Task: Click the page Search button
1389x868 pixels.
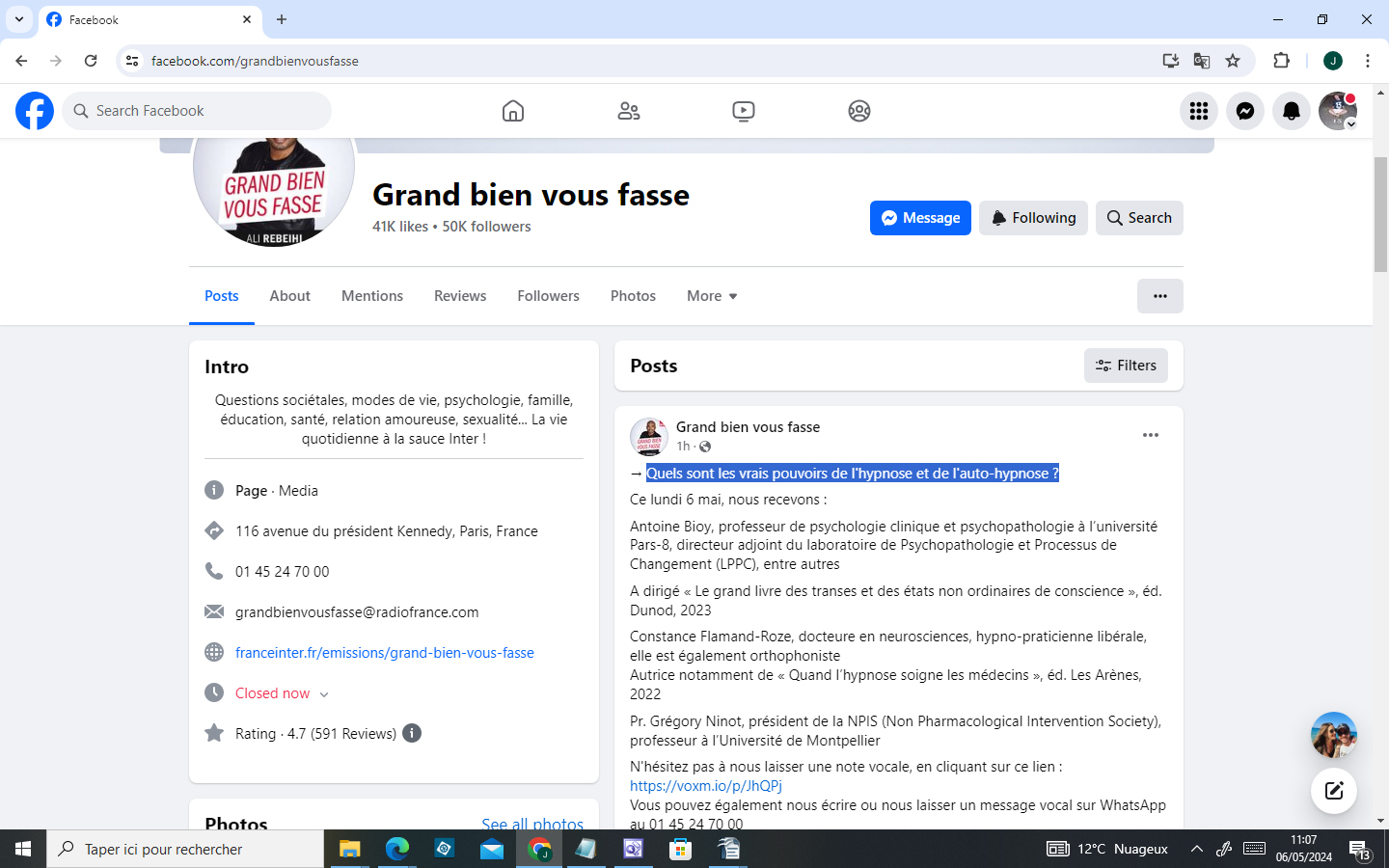Action: (1139, 218)
